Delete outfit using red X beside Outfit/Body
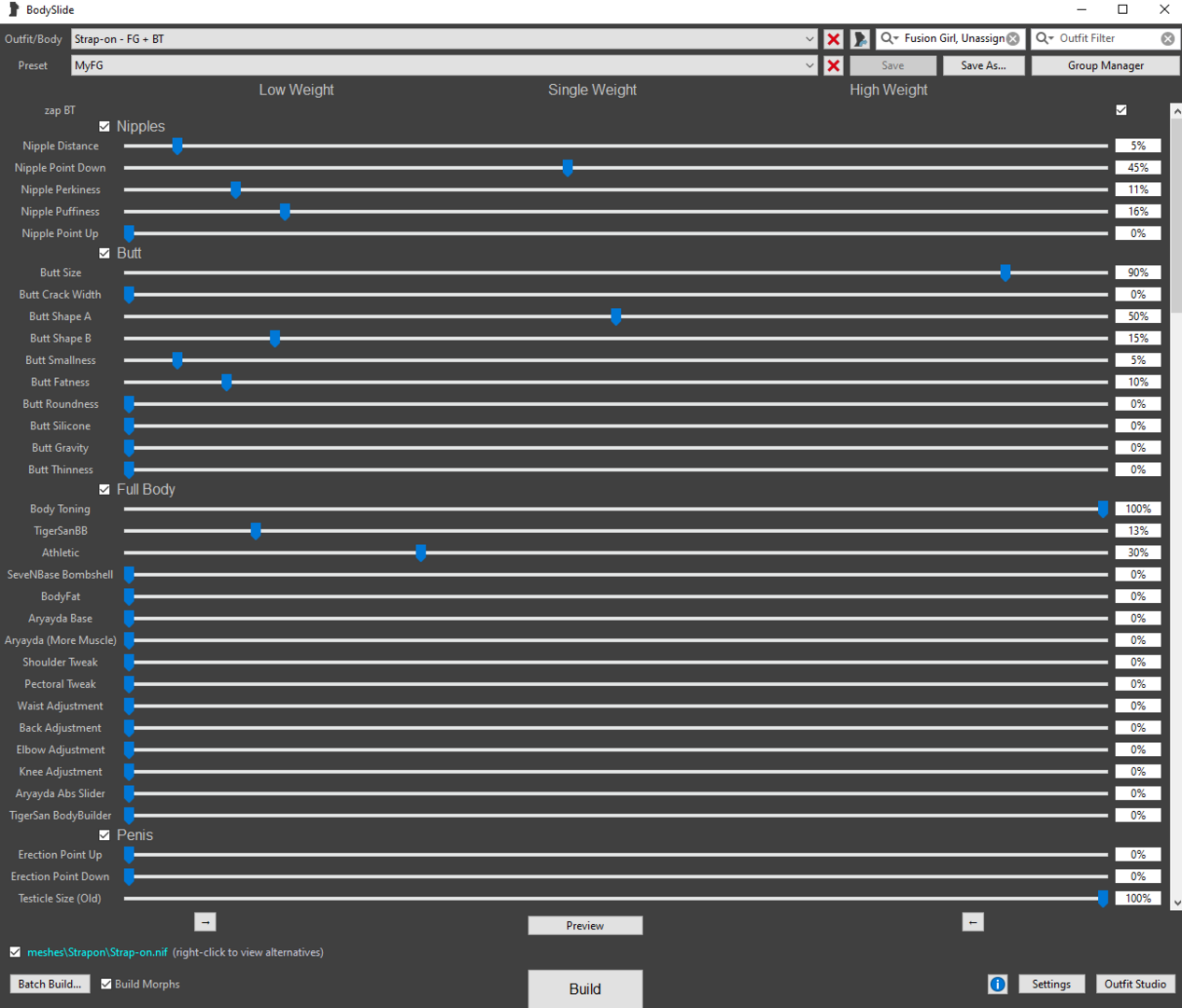Viewport: 1182px width, 1008px height. (x=833, y=39)
